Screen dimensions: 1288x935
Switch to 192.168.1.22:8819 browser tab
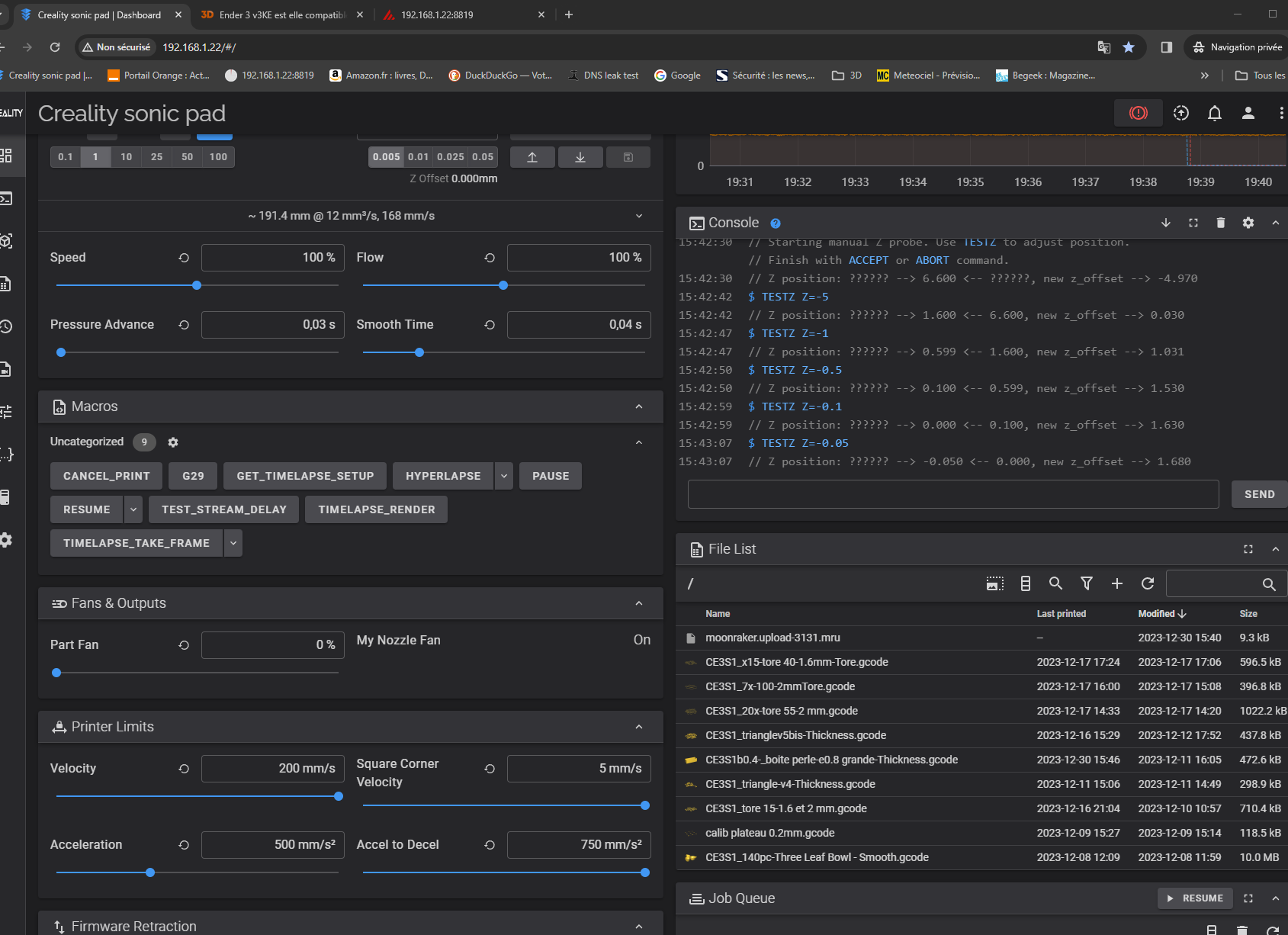(x=464, y=14)
